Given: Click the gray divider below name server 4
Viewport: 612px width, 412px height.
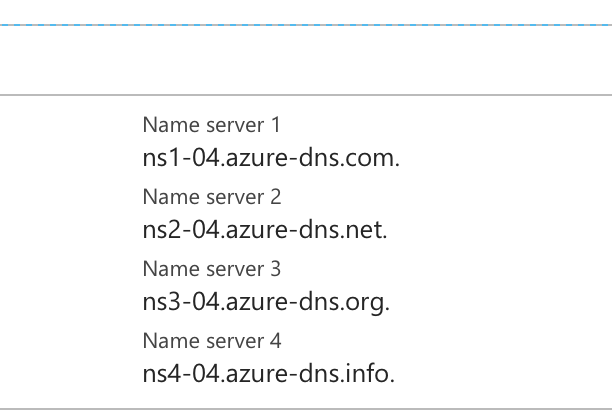Looking at the screenshot, I should [306, 409].
